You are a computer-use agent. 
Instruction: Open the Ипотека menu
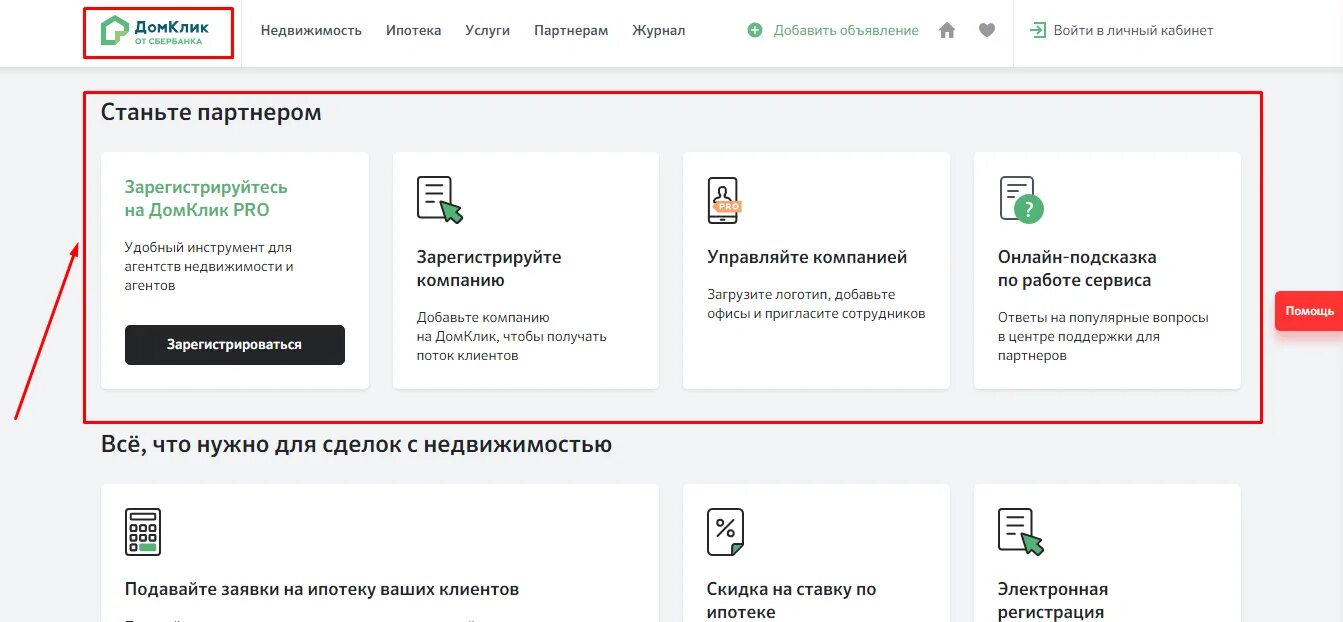click(x=413, y=31)
